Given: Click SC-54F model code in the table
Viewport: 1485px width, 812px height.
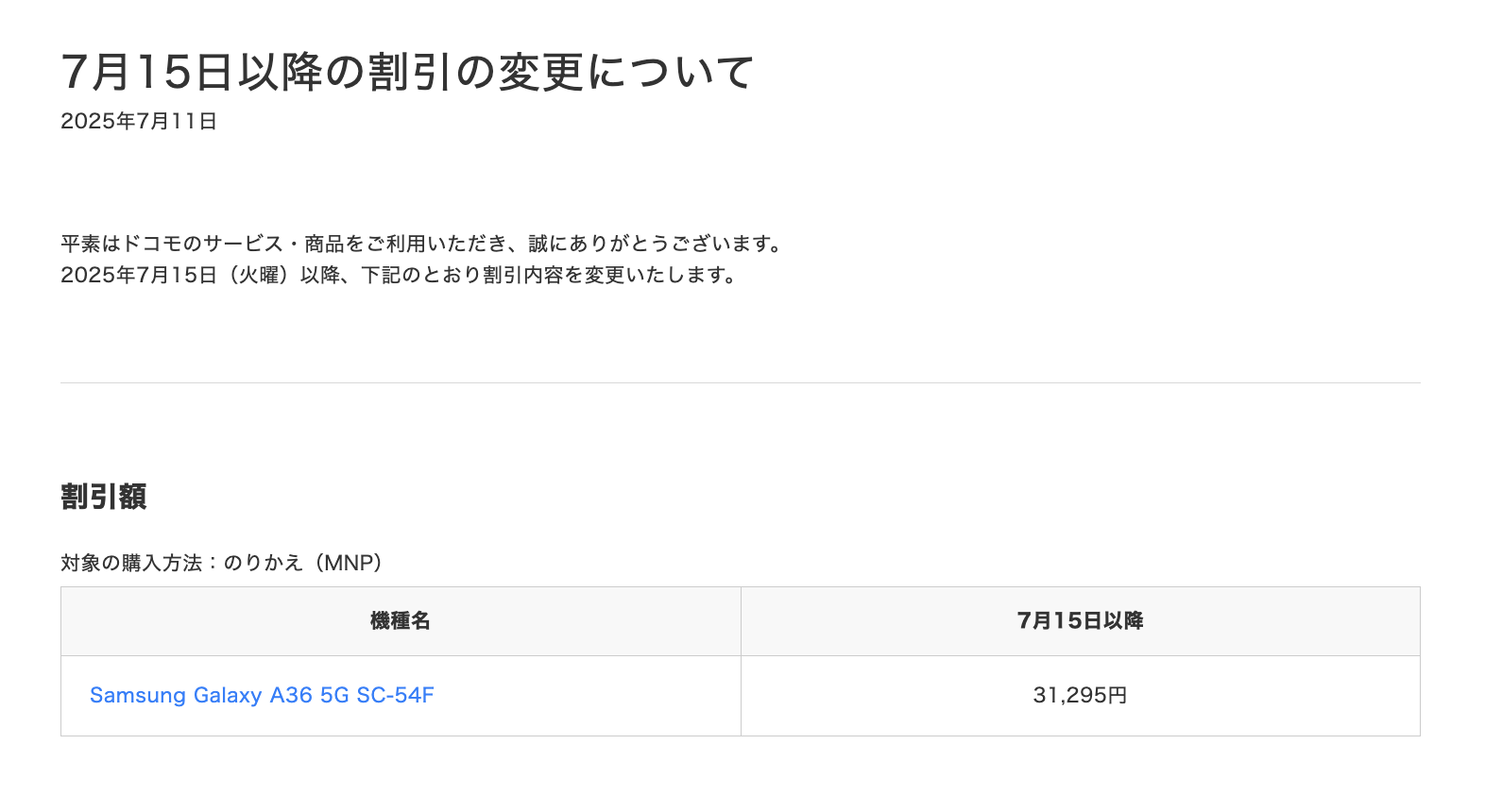Looking at the screenshot, I should tap(395, 695).
